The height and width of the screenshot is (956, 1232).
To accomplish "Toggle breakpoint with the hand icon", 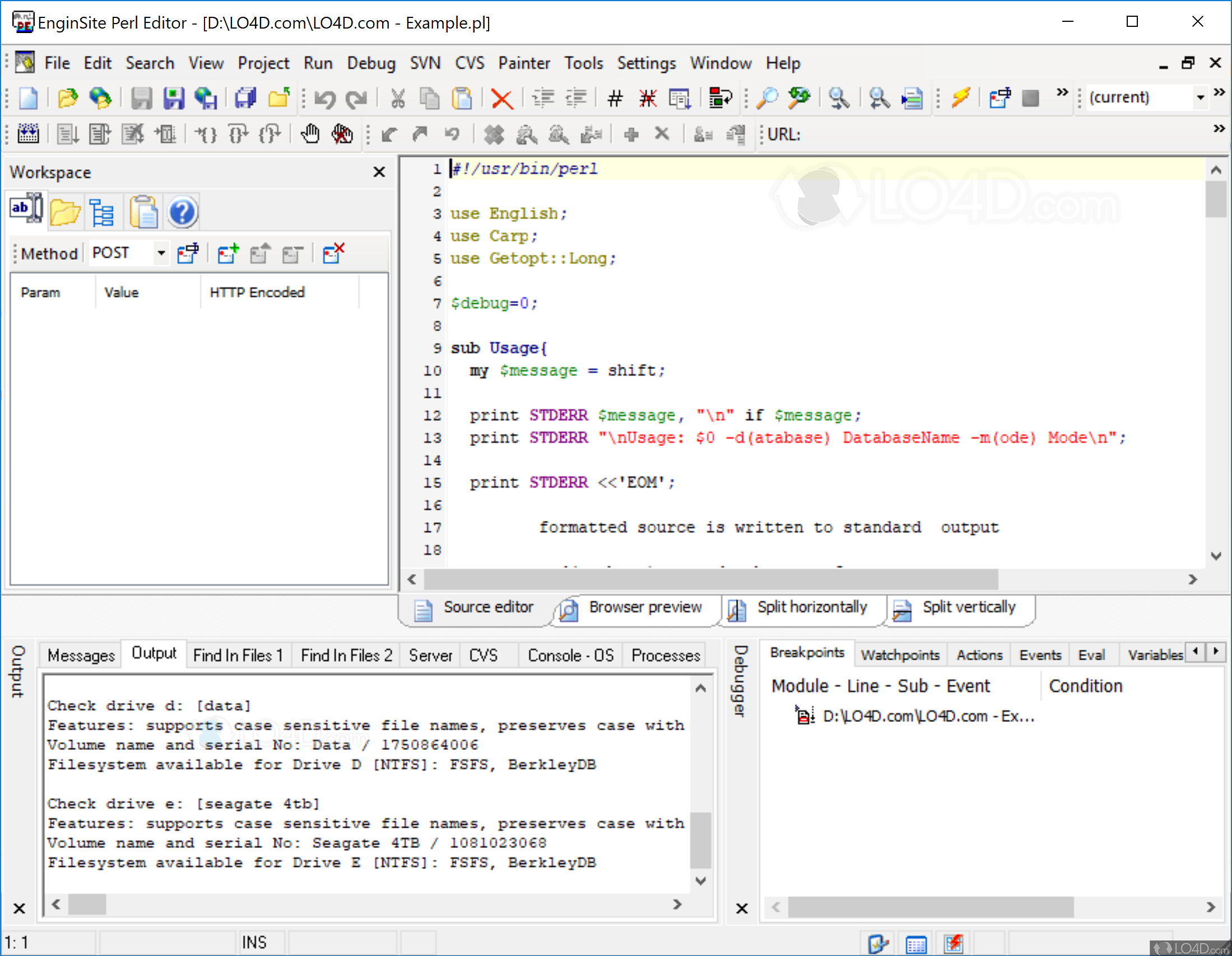I will 310,134.
